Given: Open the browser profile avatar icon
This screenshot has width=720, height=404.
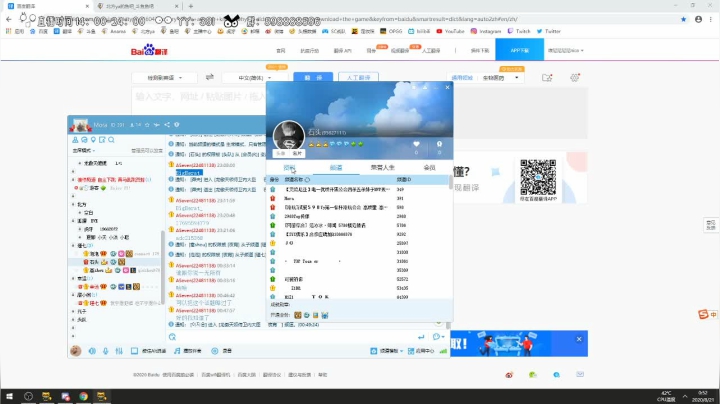Looking at the screenshot, I should (698, 19).
